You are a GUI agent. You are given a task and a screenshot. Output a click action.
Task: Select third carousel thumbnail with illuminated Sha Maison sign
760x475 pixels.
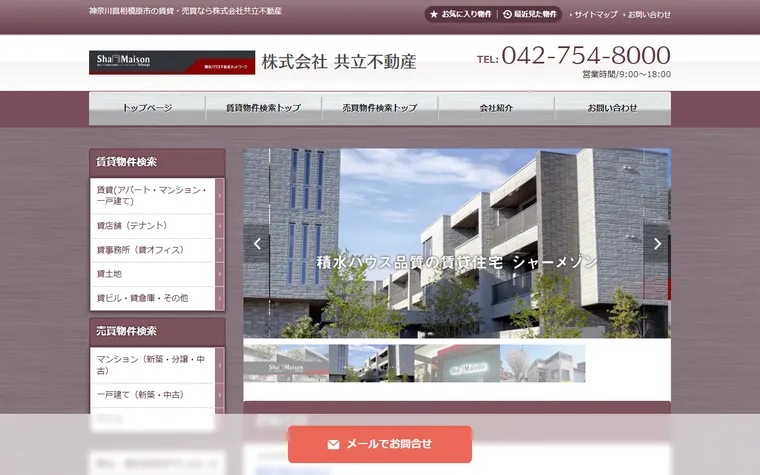tap(457, 364)
